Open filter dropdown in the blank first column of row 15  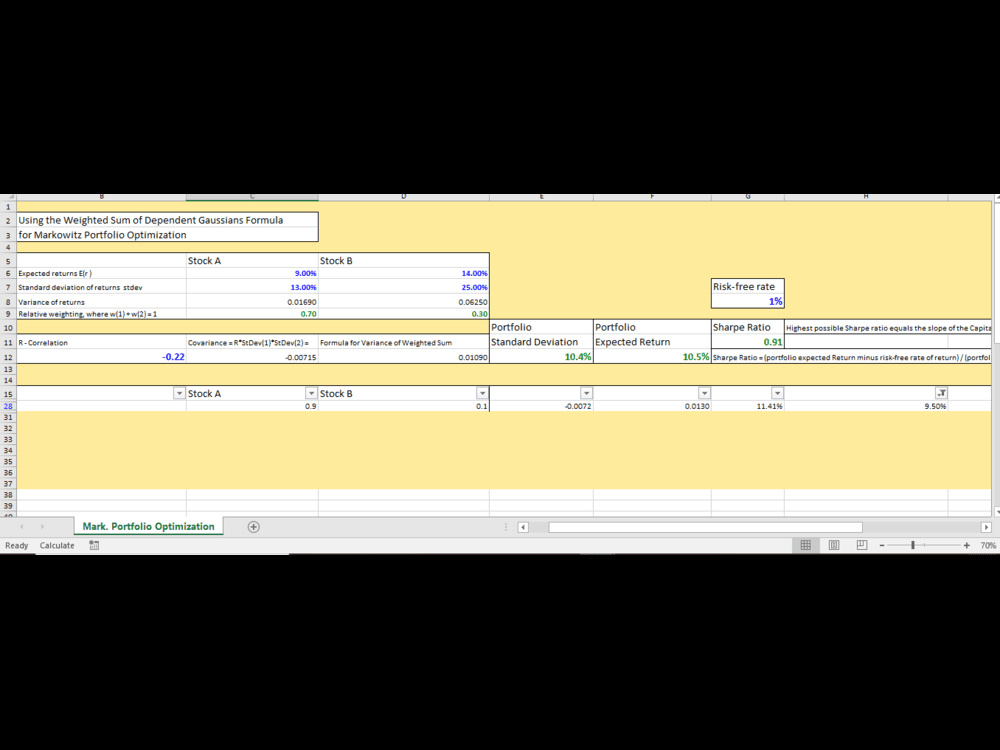[179, 393]
